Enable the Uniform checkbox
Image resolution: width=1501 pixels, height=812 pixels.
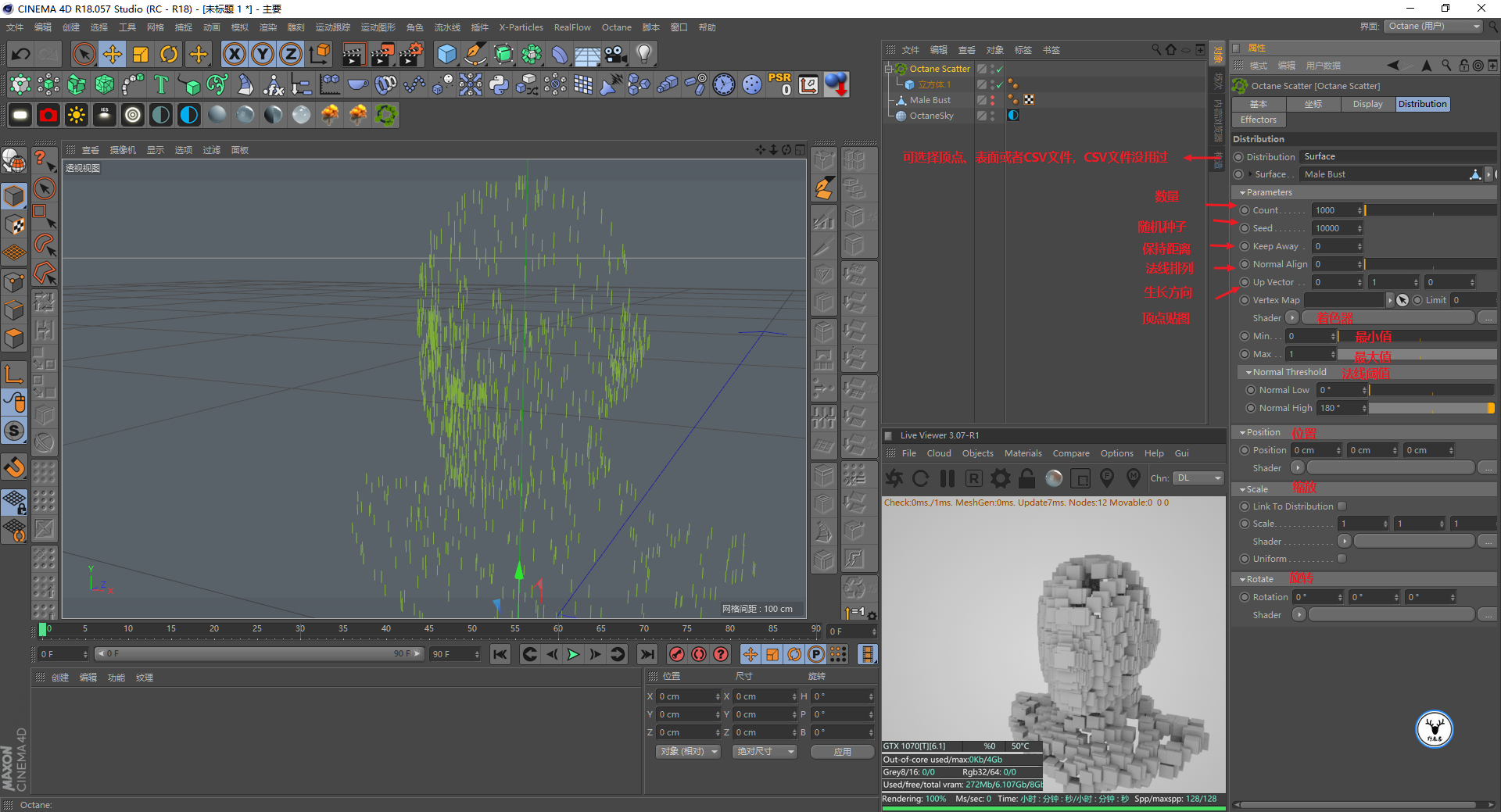(x=1342, y=558)
